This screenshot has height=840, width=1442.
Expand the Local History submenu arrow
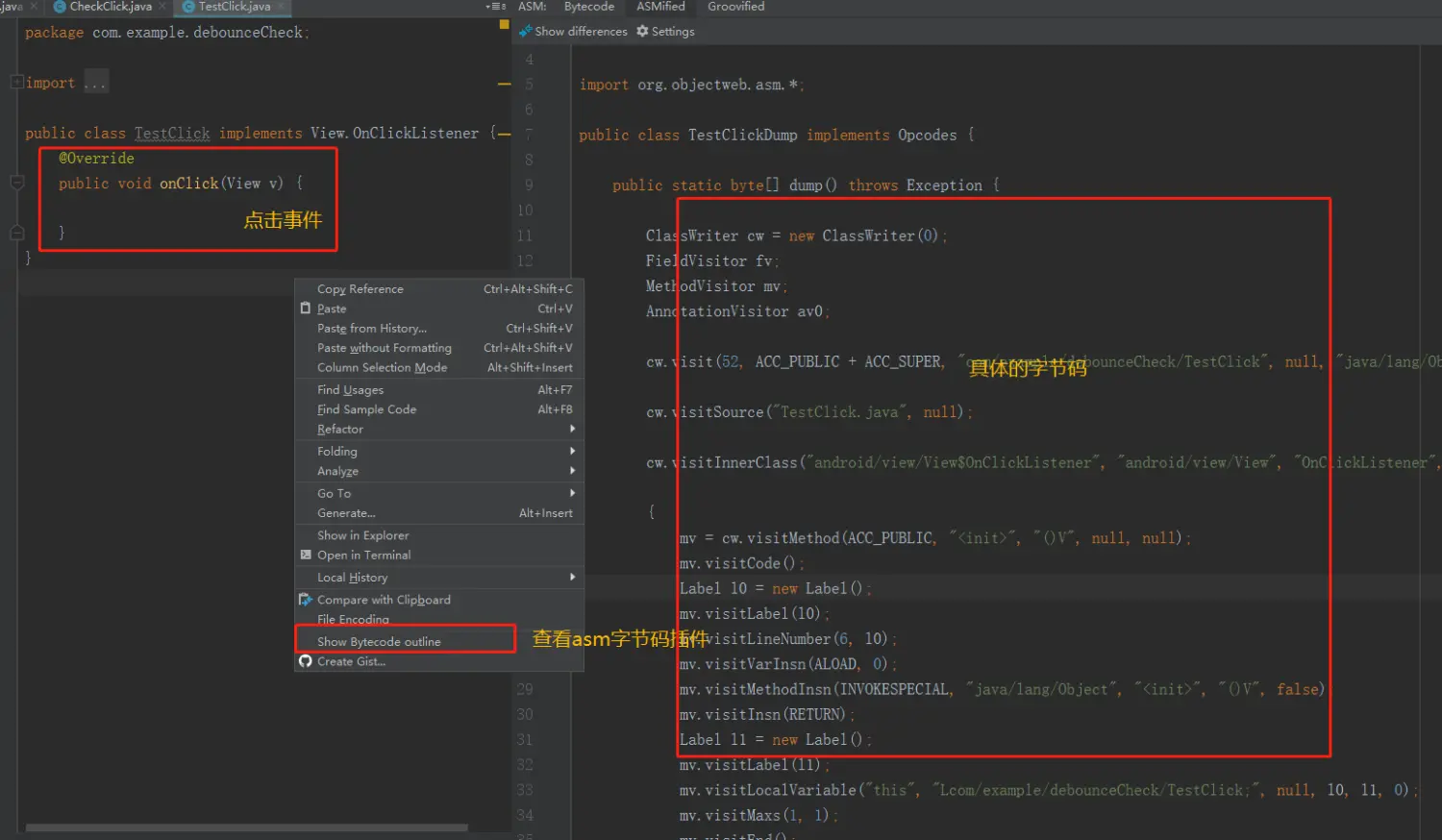click(x=573, y=577)
